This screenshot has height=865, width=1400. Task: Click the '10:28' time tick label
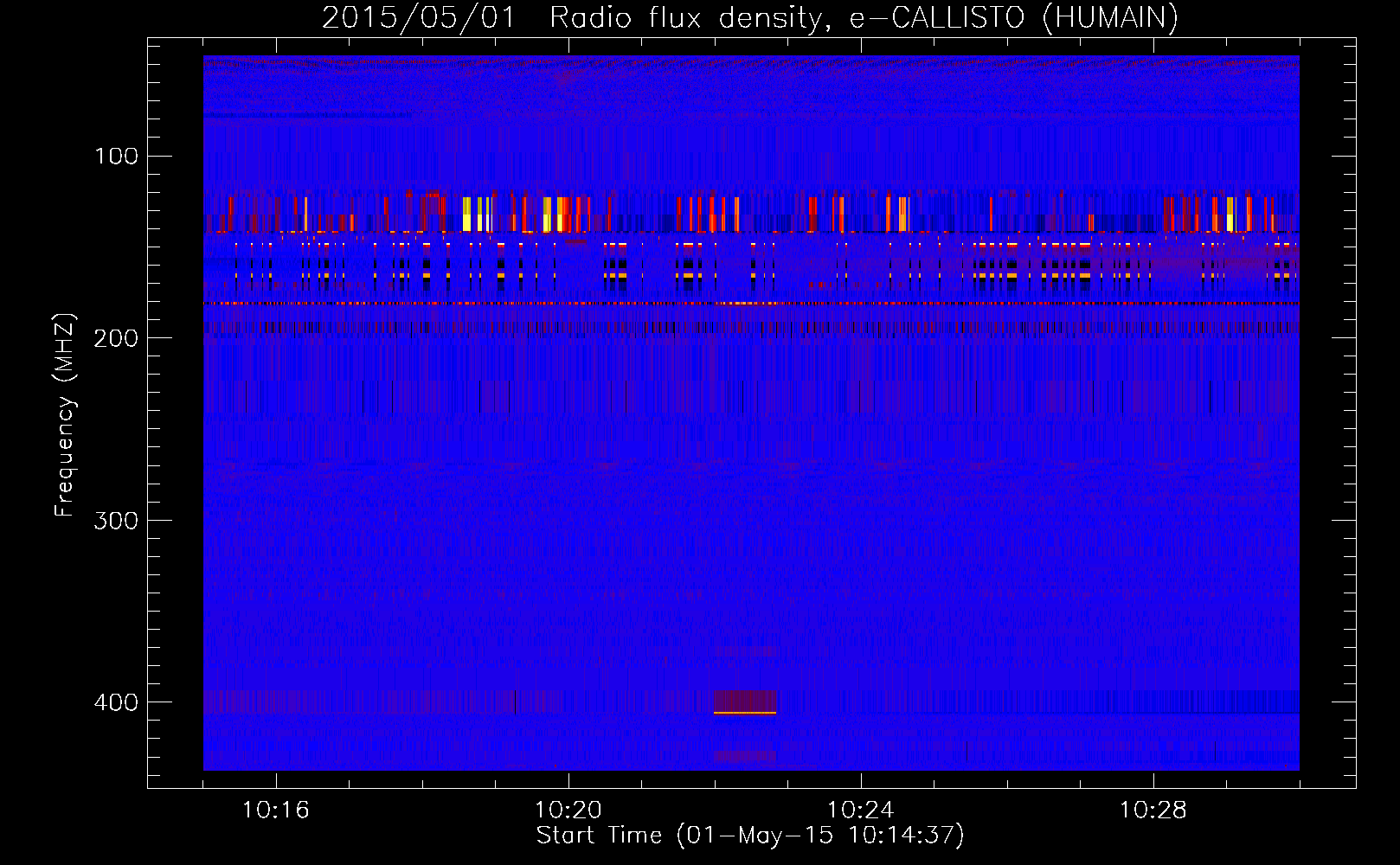pyautogui.click(x=1153, y=811)
